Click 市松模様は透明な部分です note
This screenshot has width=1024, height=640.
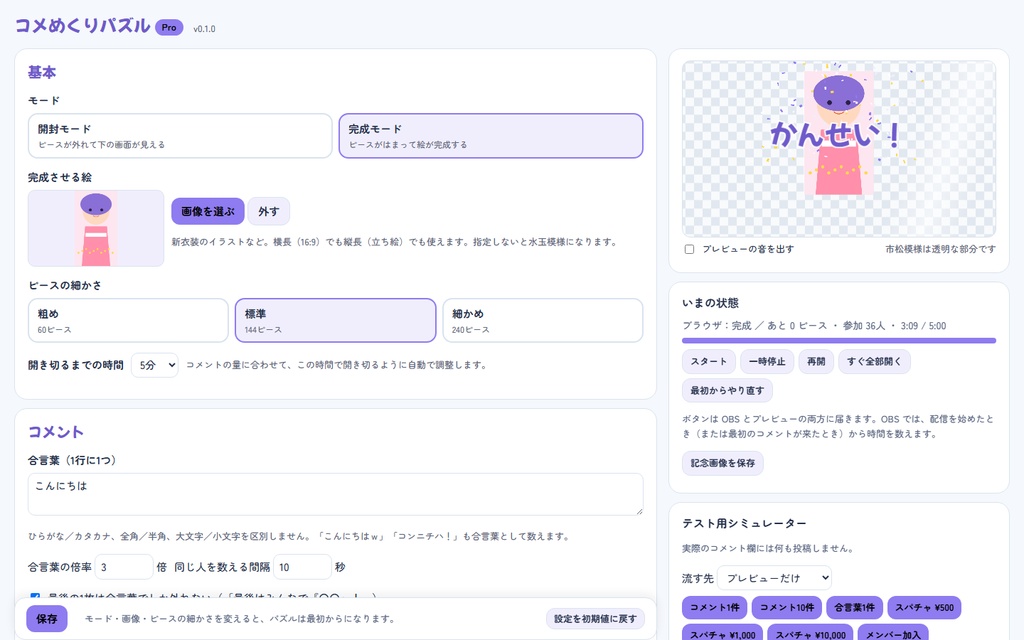940,249
